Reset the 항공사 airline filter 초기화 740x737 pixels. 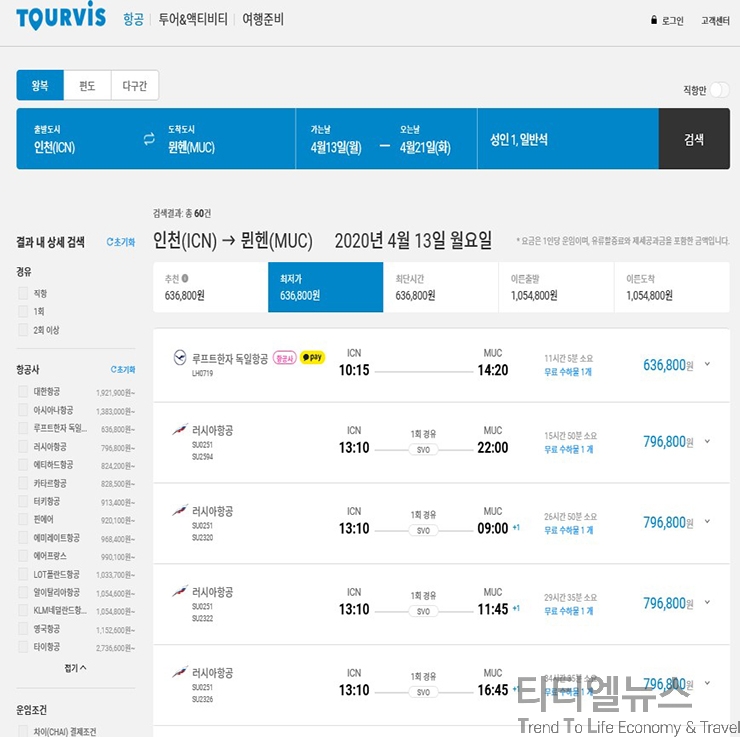tap(123, 369)
